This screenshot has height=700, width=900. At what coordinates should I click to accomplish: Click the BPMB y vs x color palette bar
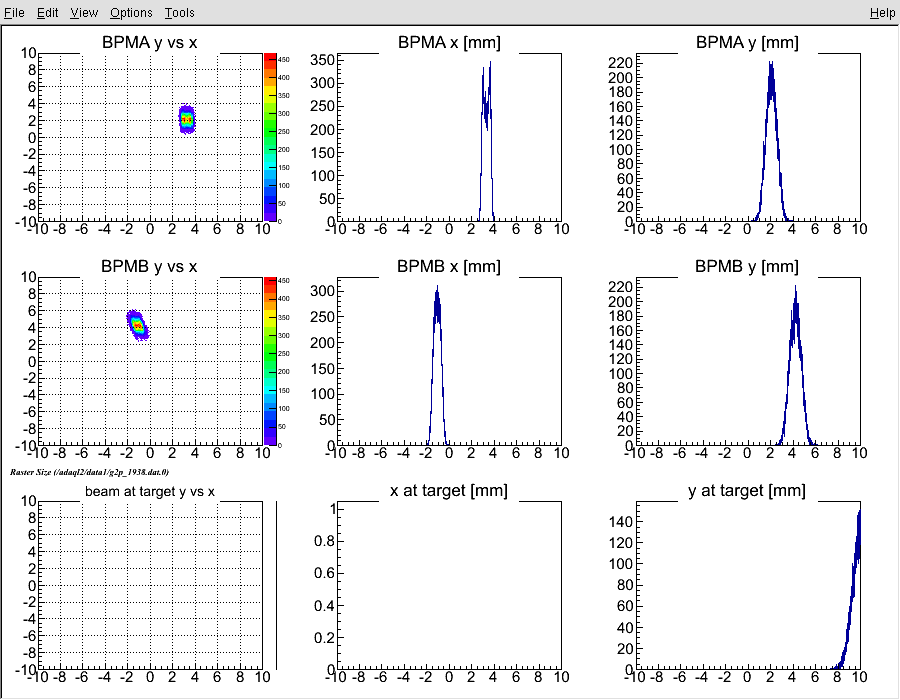pyautogui.click(x=270, y=361)
